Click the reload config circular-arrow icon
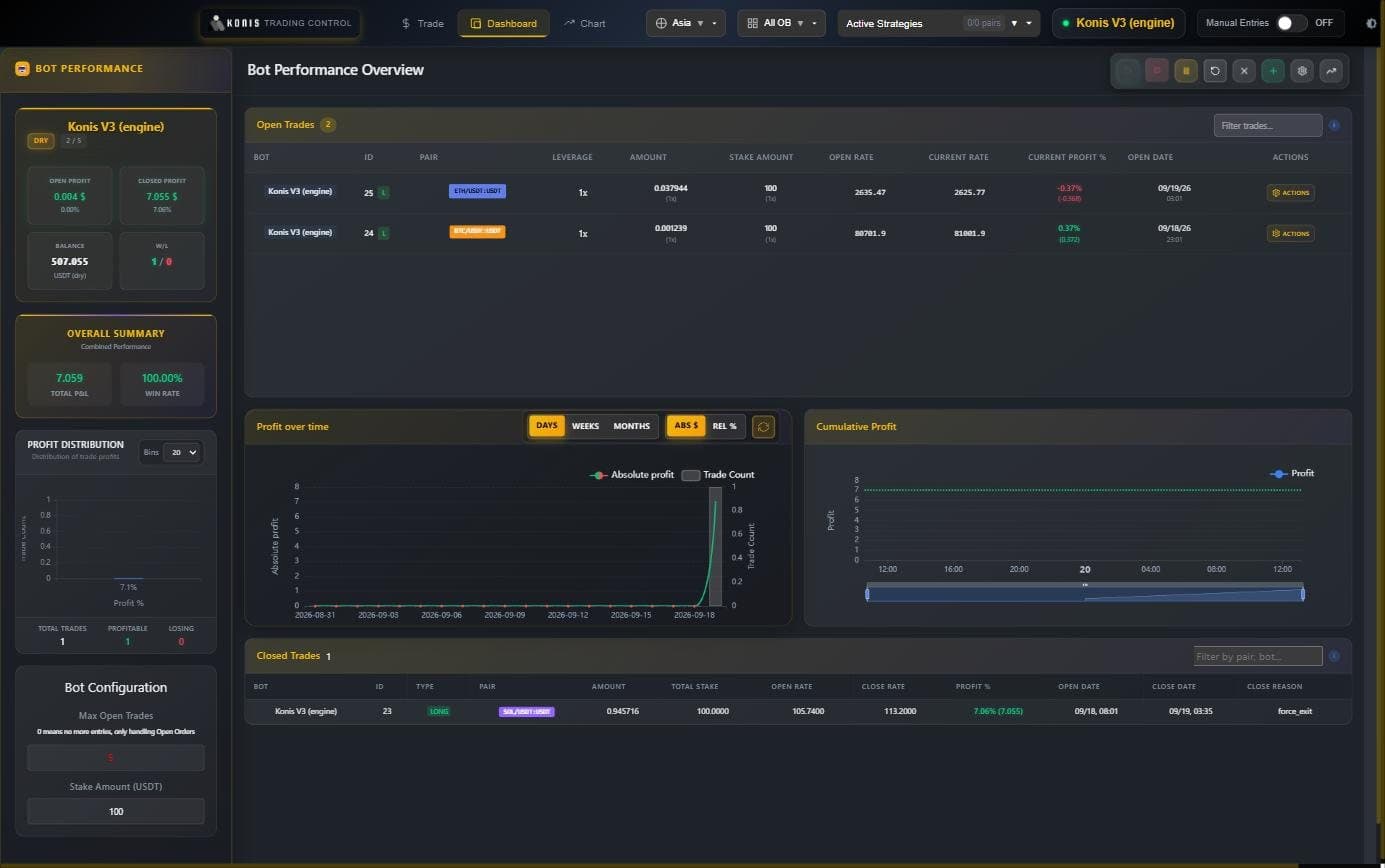Image resolution: width=1385 pixels, height=868 pixels. (x=1215, y=70)
